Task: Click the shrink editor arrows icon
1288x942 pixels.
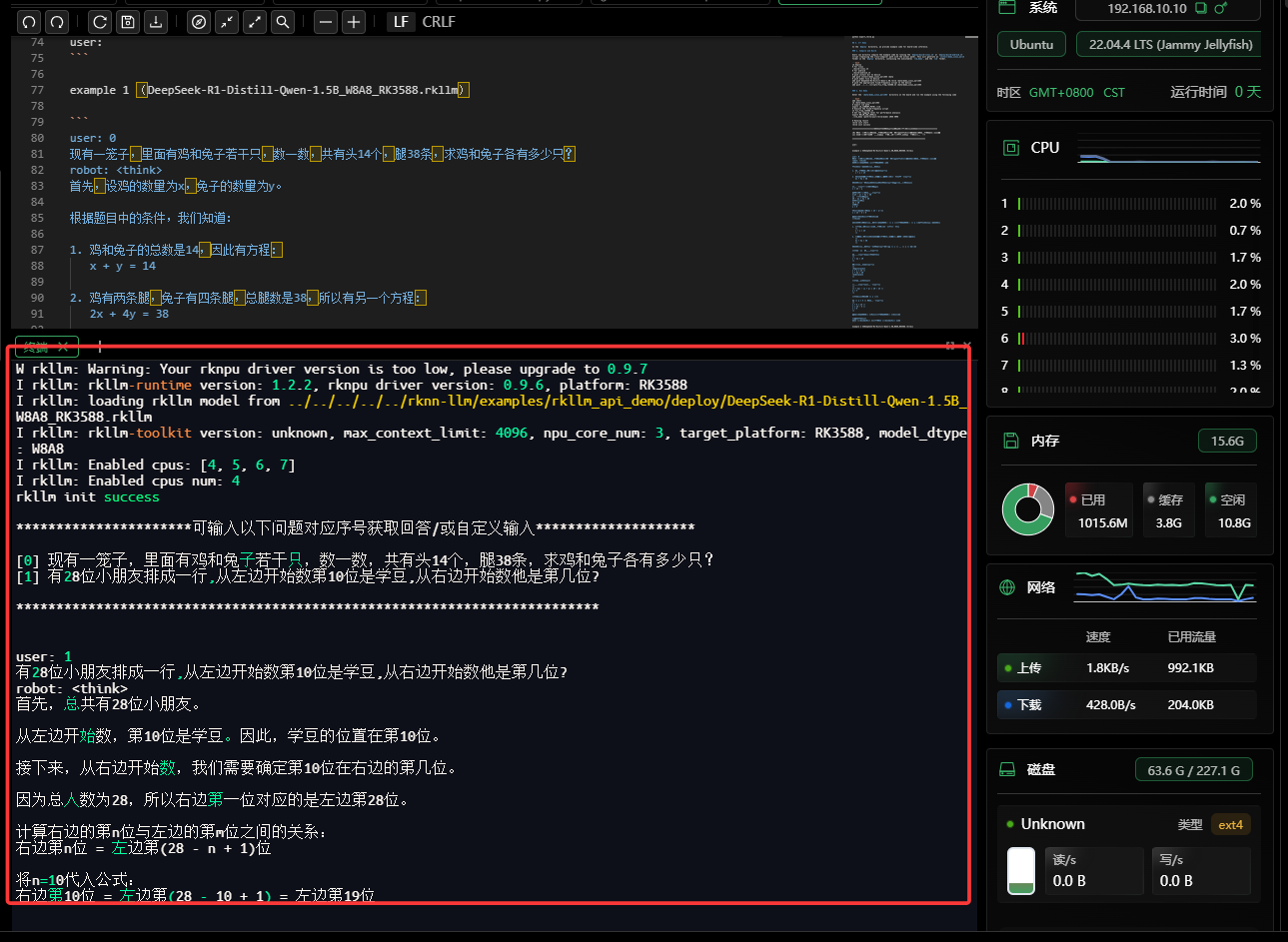Action: click(x=227, y=21)
